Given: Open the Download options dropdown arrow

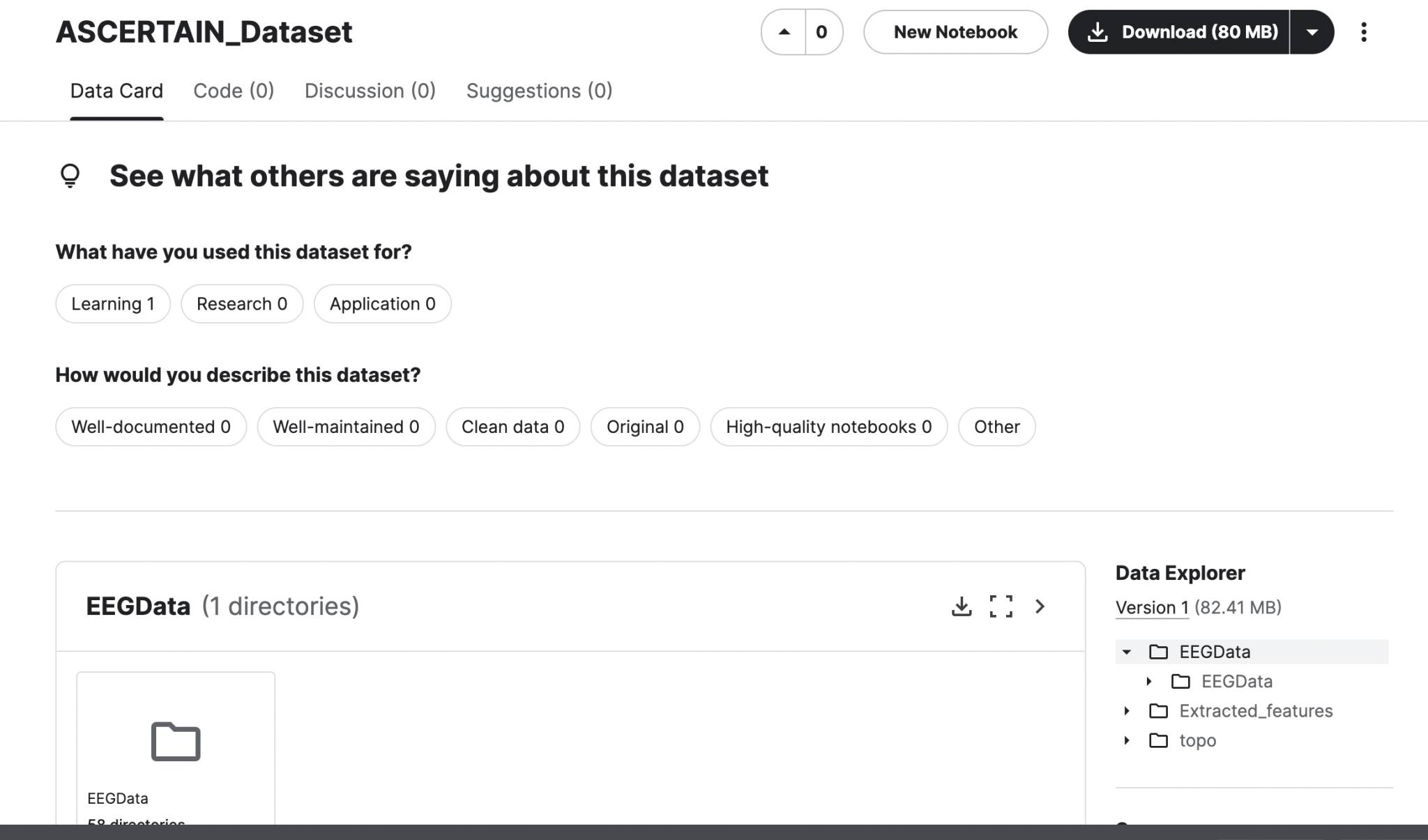Looking at the screenshot, I should click(x=1314, y=31).
